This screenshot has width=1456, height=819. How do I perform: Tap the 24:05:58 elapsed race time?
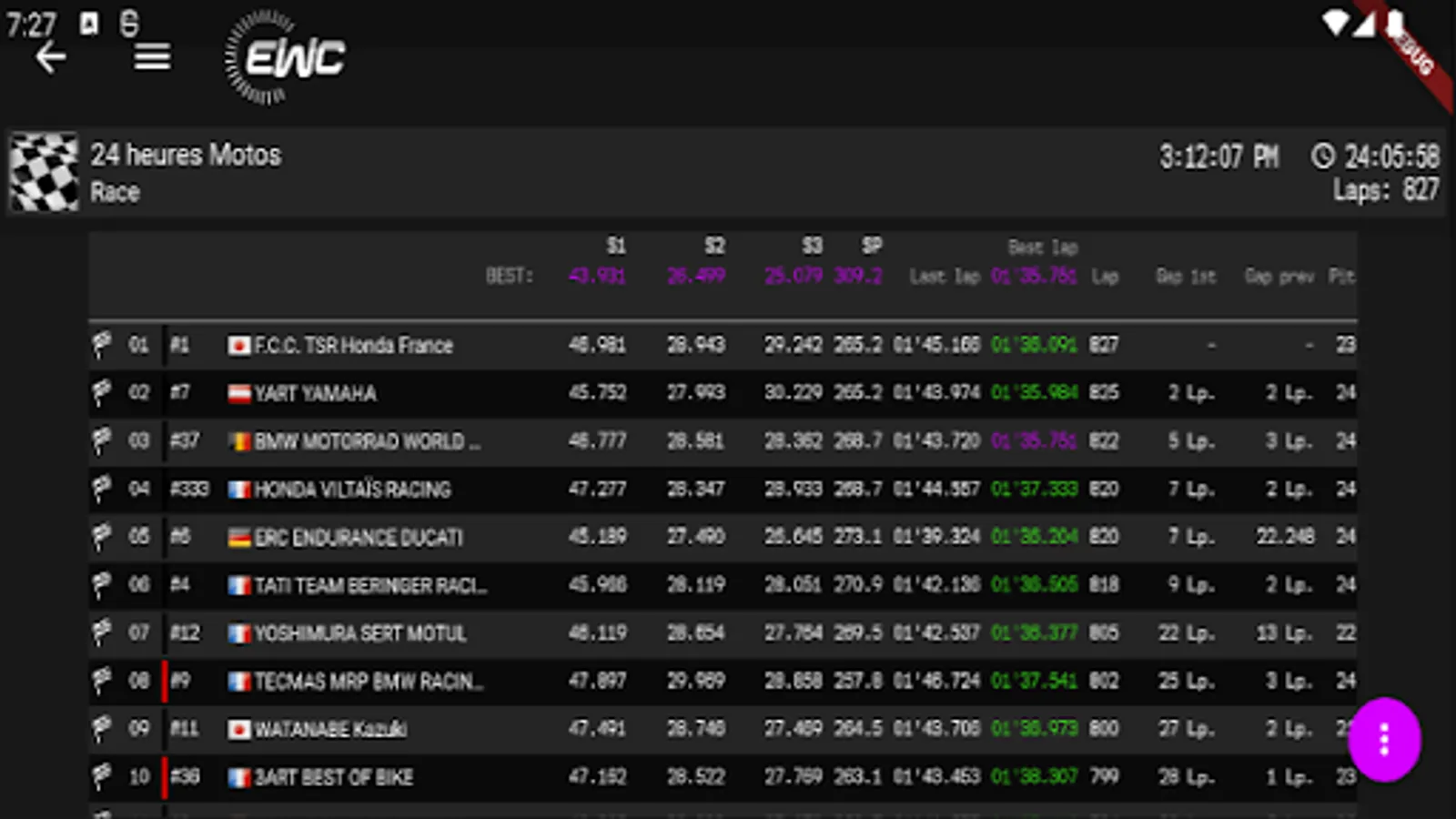click(x=1392, y=157)
